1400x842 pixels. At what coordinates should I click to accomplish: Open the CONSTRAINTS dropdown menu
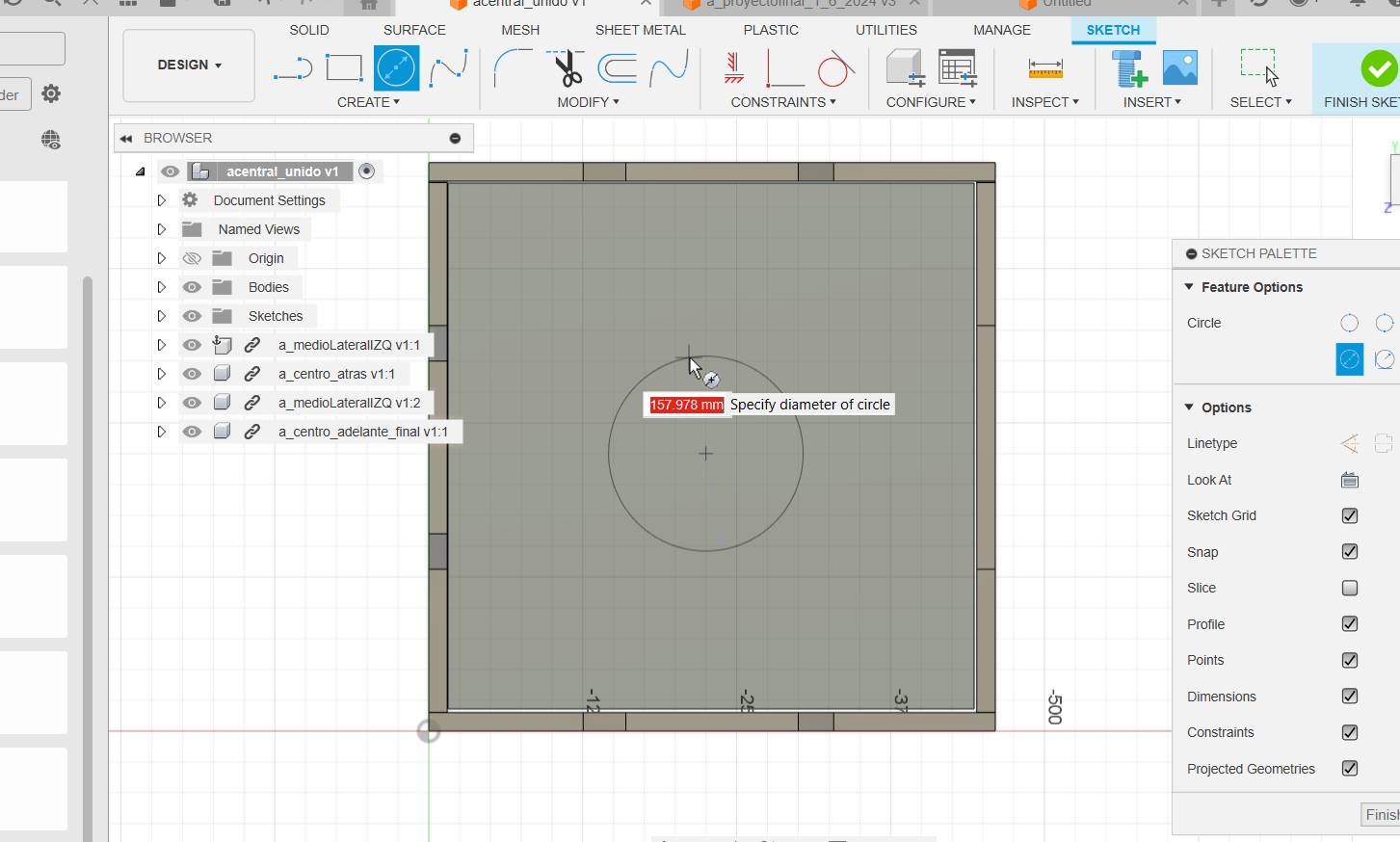783,102
